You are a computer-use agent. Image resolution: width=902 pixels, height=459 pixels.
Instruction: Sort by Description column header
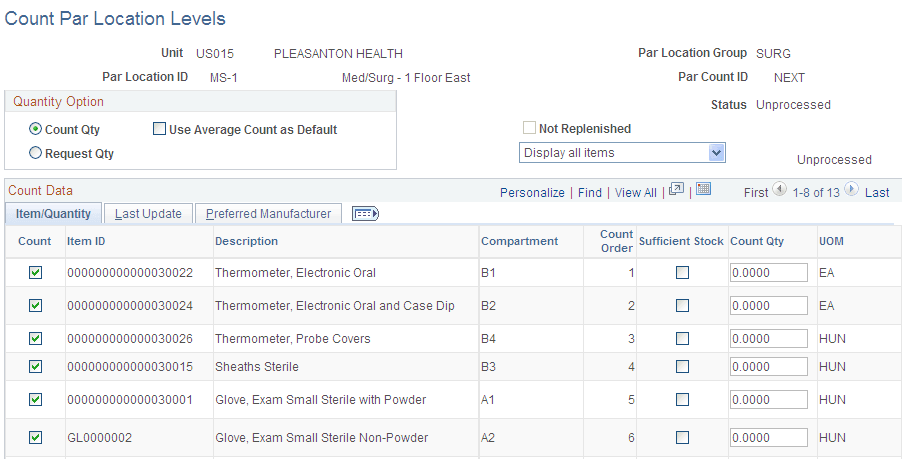[x=246, y=241]
